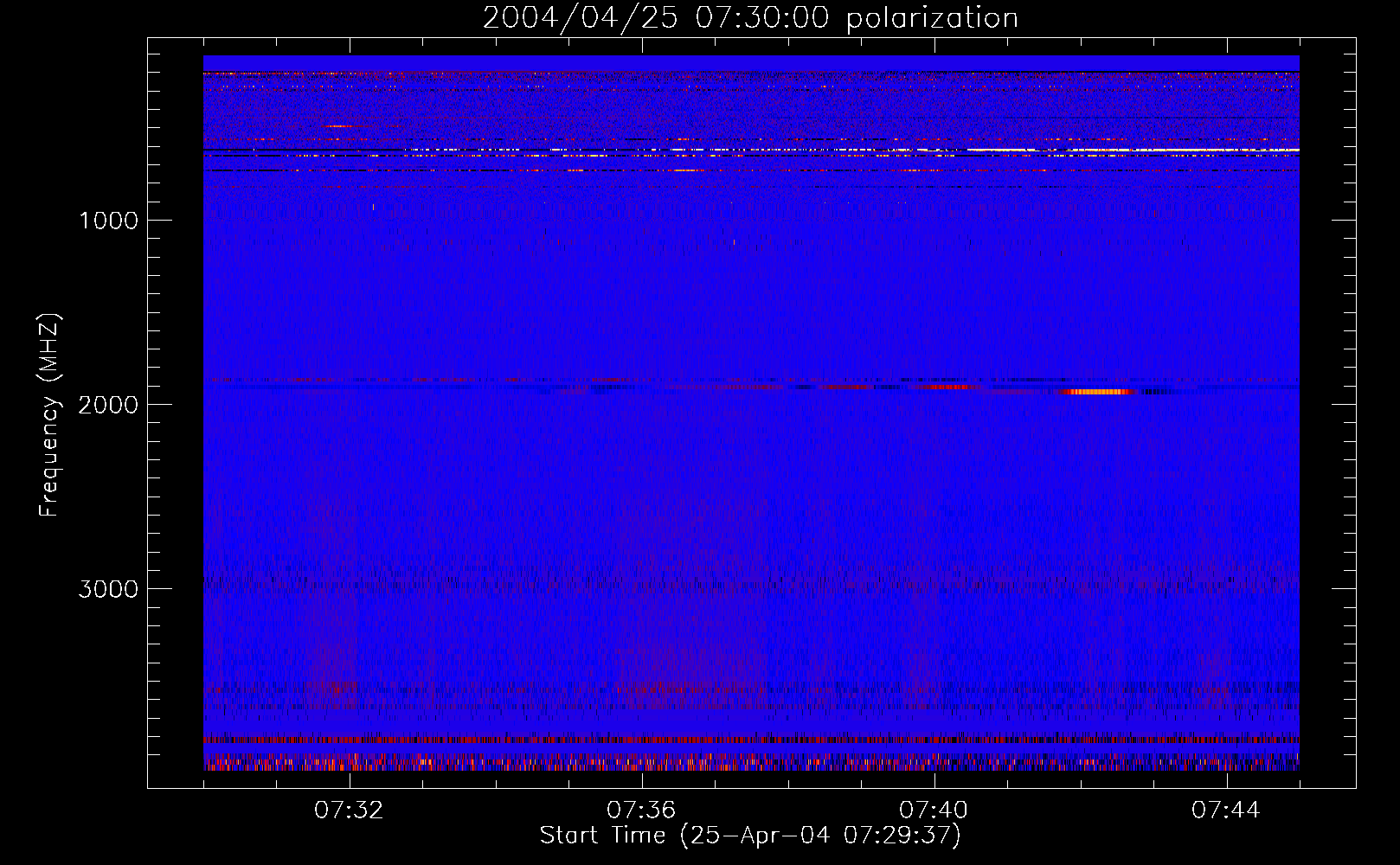Image resolution: width=1400 pixels, height=865 pixels.
Task: Click the 2000 frequency tick label
Action: coord(108,405)
